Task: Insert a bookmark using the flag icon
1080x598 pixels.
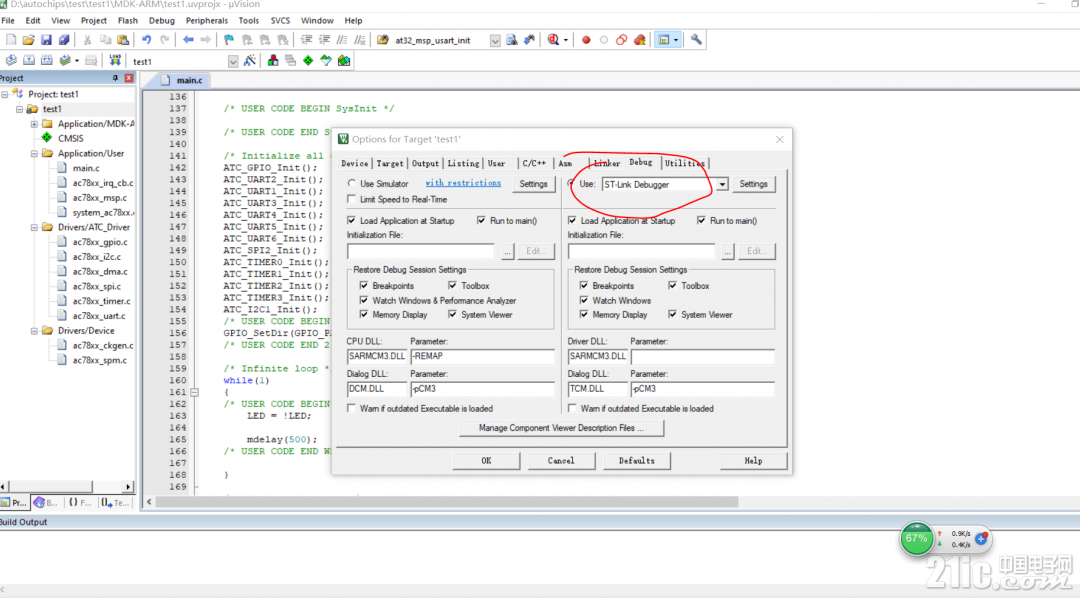Action: pyautogui.click(x=229, y=40)
